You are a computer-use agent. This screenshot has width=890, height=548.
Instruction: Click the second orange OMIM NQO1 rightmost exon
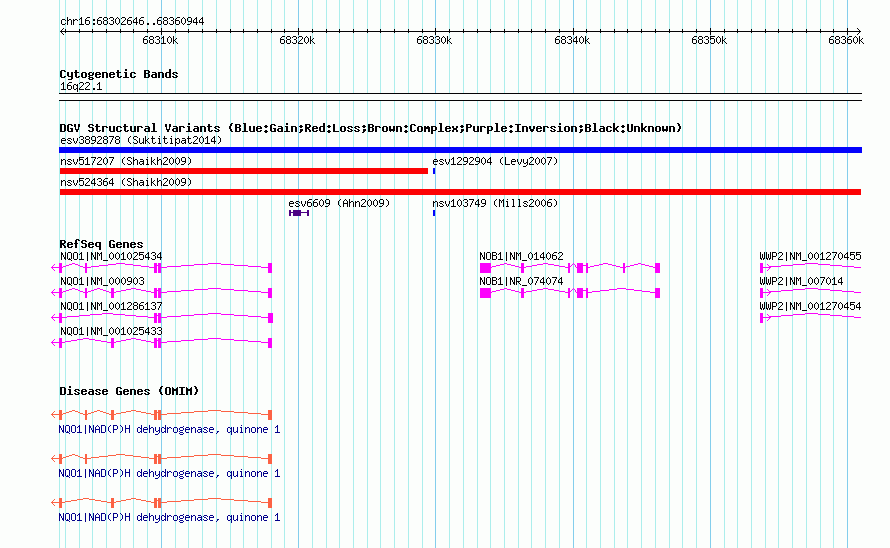270,459
